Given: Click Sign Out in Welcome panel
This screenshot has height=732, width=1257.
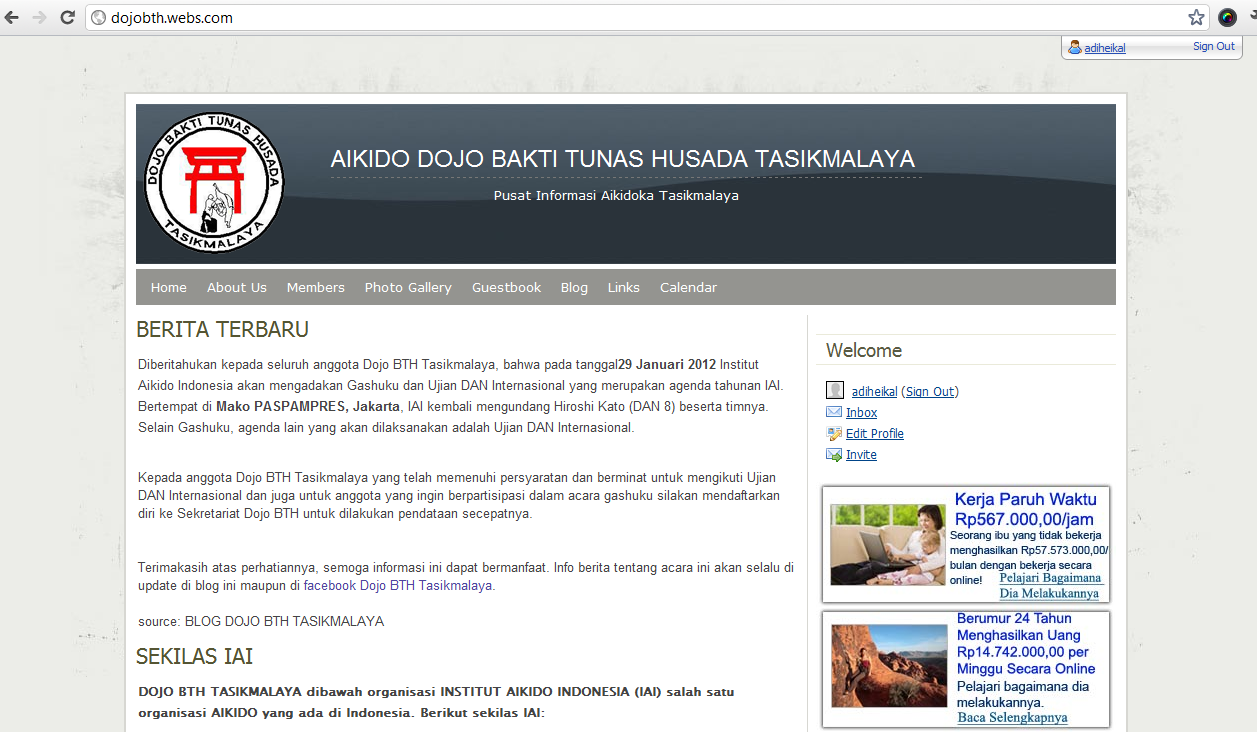Looking at the screenshot, I should (x=930, y=392).
